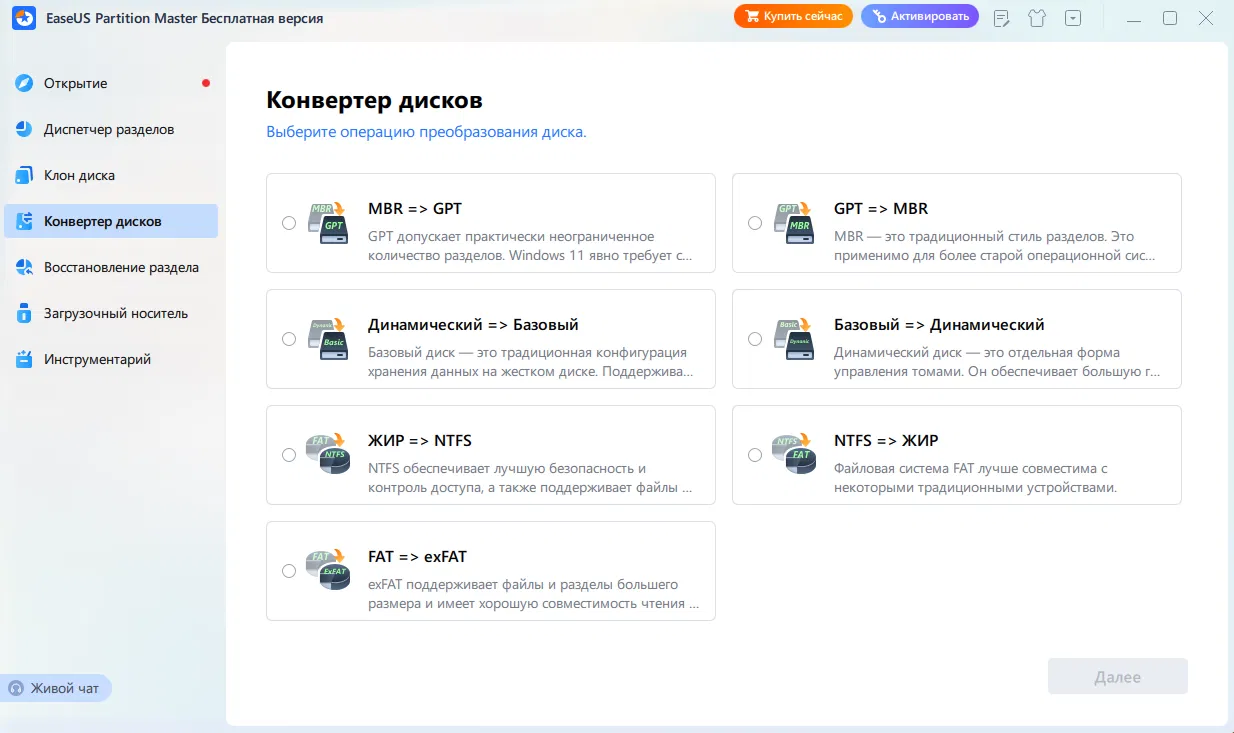1234x733 pixels.
Task: Select the MBR => GPT radio button
Action: 289,223
